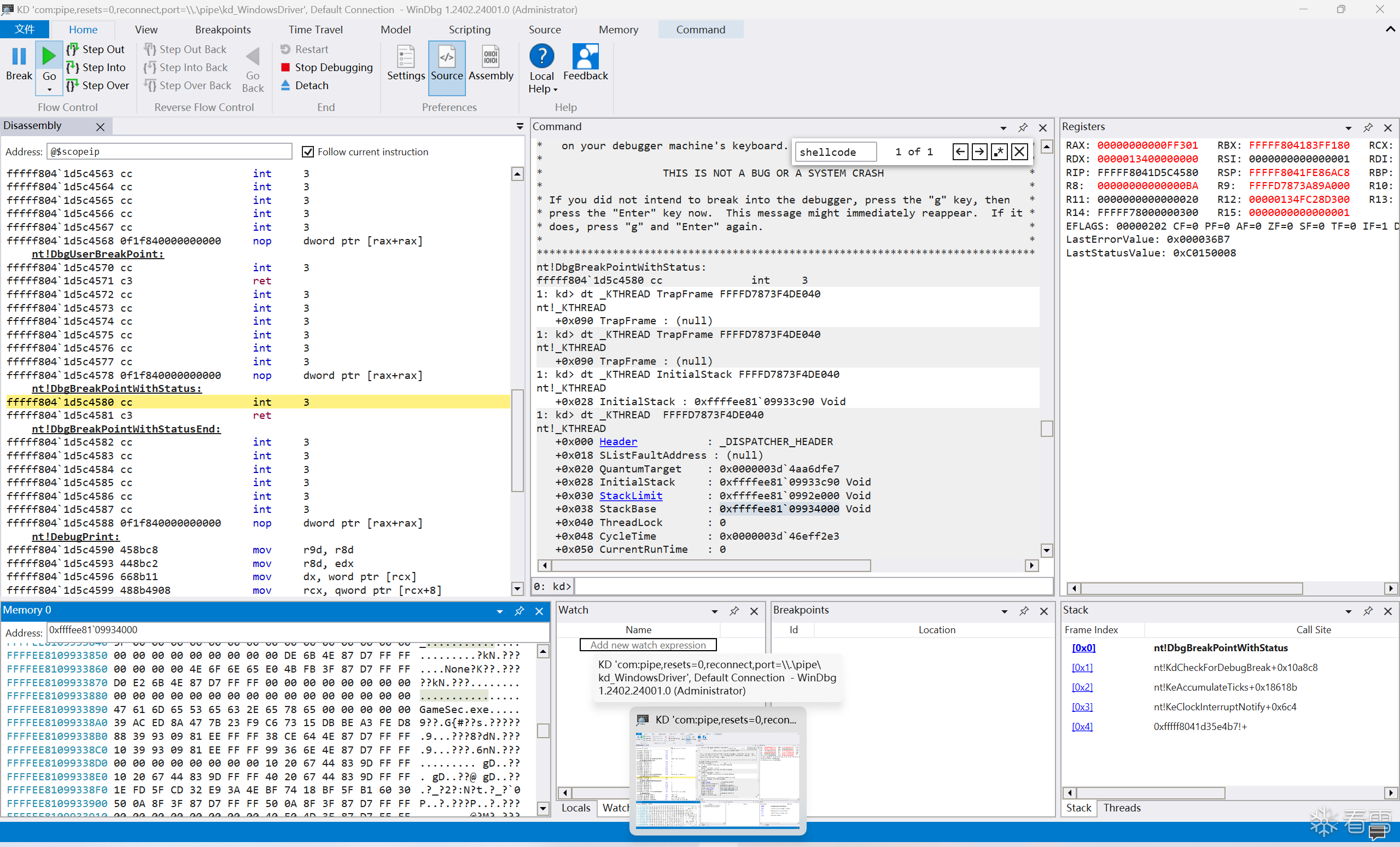Toggle the Source mode button
Screen dimensions: 1400x847
point(447,62)
